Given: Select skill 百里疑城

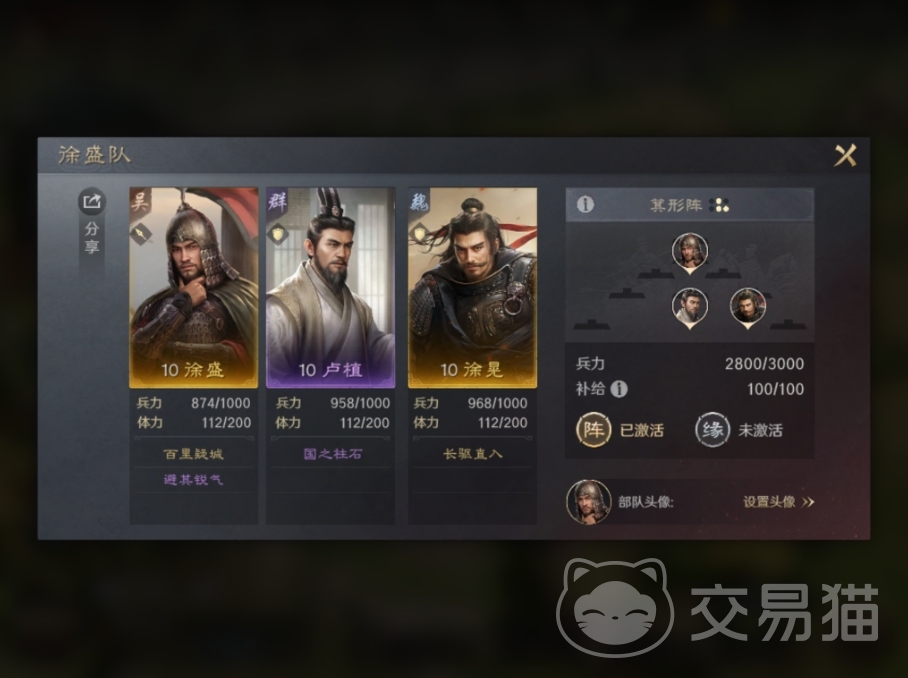Looking at the screenshot, I should [x=193, y=454].
